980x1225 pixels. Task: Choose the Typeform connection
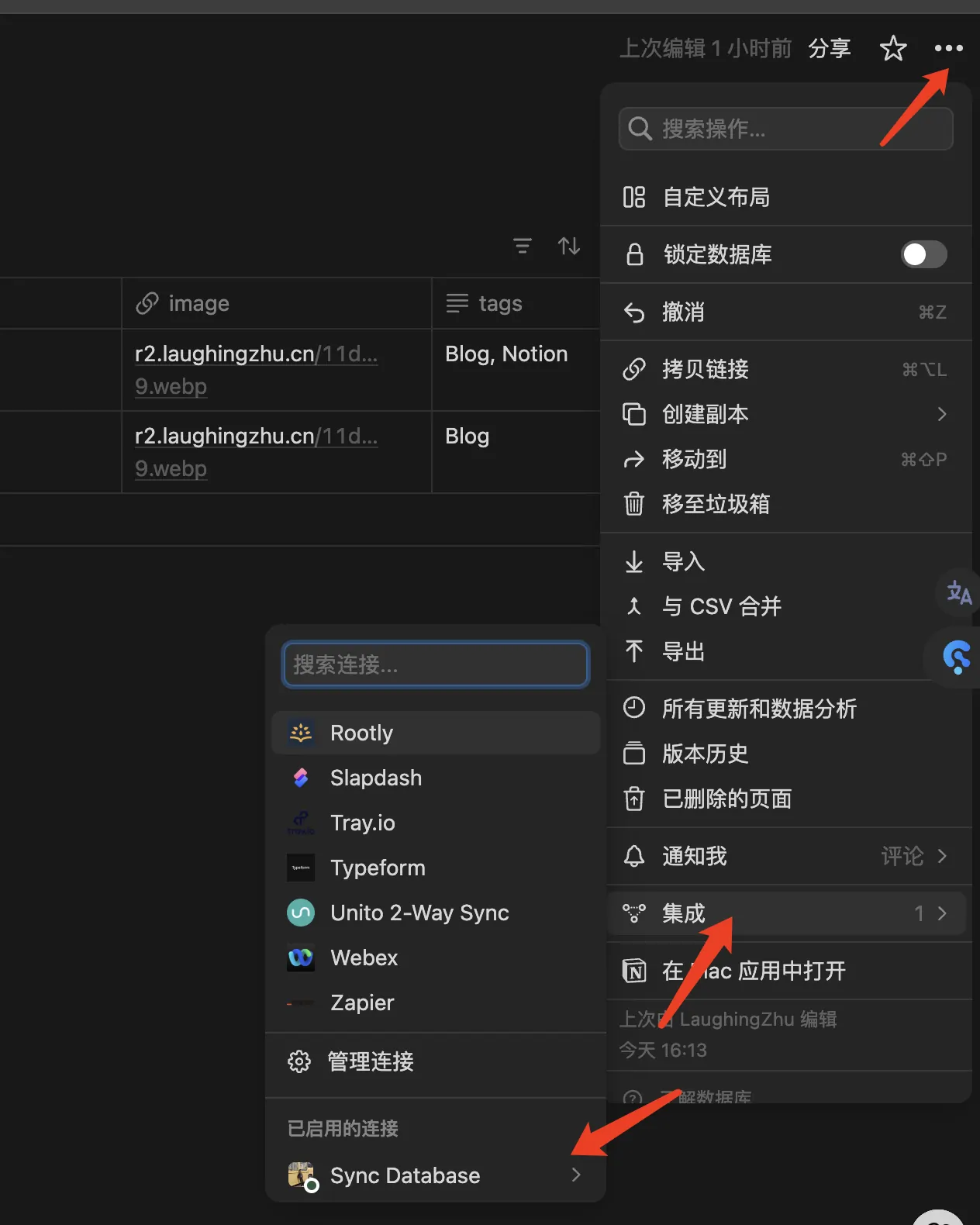point(436,868)
